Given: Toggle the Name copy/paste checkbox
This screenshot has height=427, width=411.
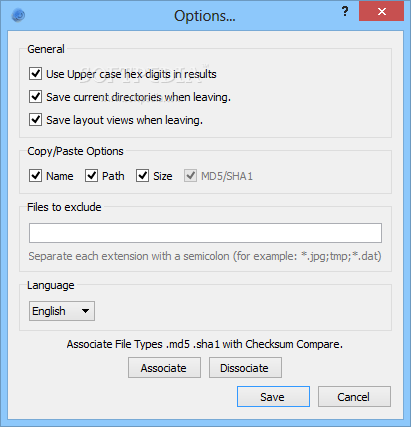Looking at the screenshot, I should point(35,176).
